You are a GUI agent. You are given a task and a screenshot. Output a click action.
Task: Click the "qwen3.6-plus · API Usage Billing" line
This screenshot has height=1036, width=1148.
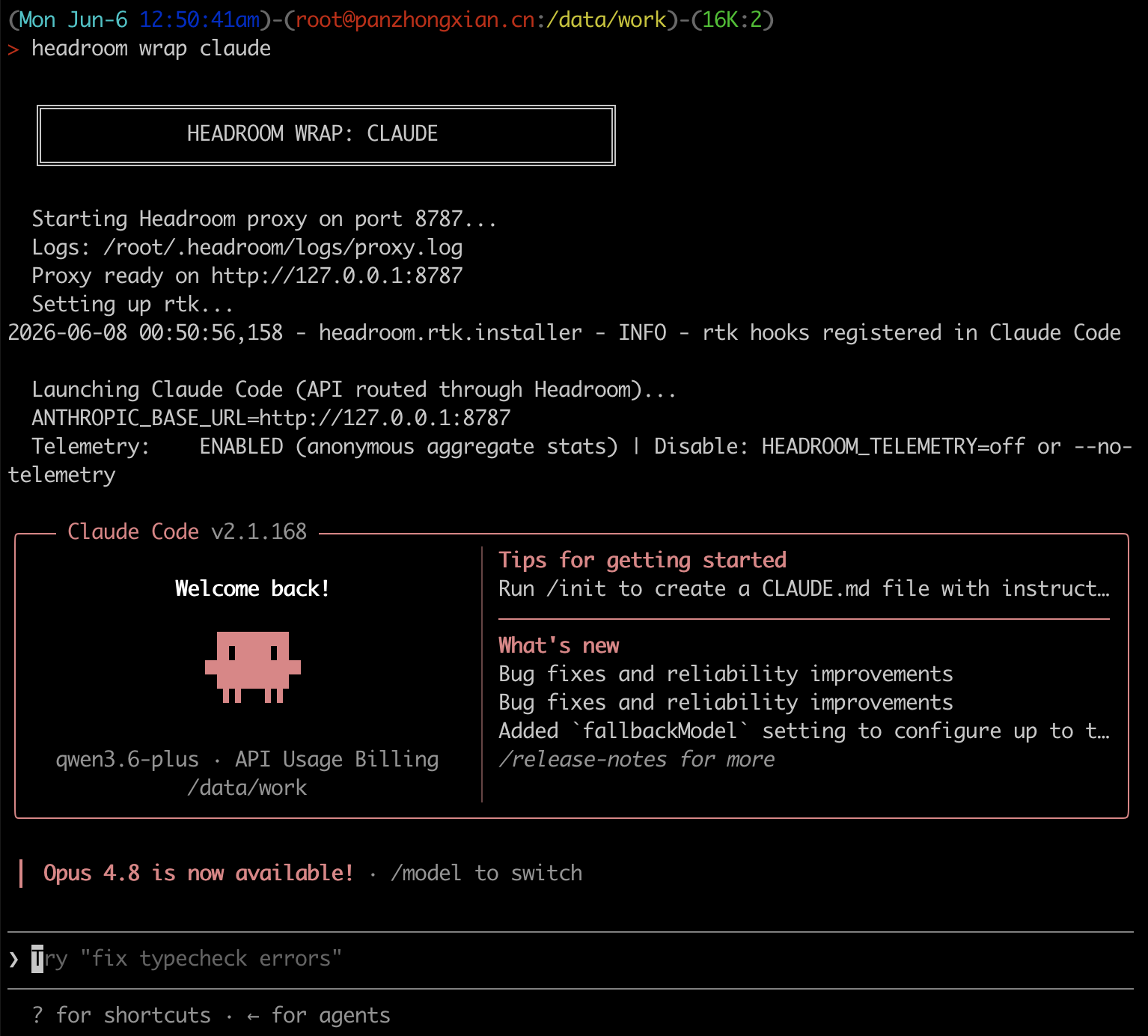click(x=247, y=759)
